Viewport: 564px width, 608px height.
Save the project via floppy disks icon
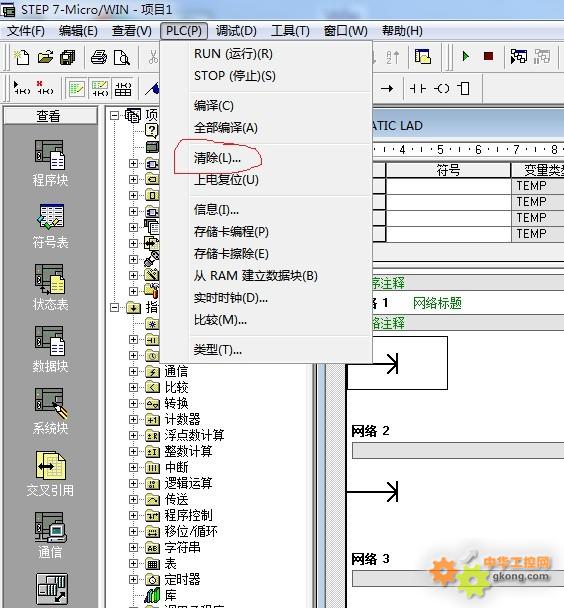point(68,57)
